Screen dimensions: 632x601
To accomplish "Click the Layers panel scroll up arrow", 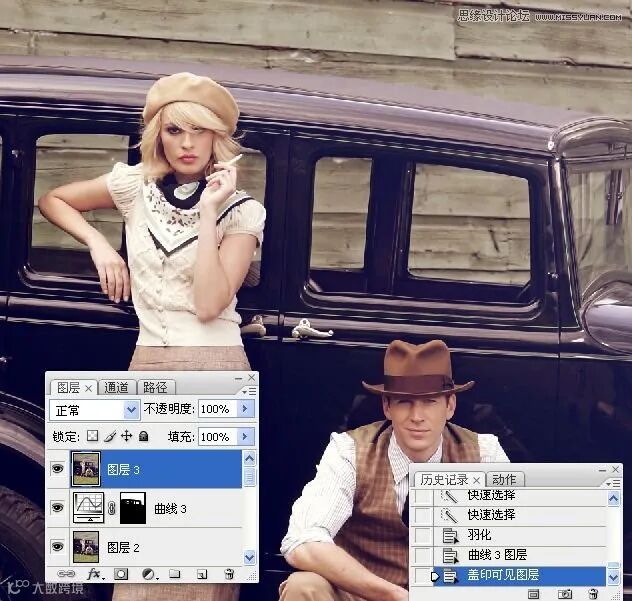I will [249, 458].
